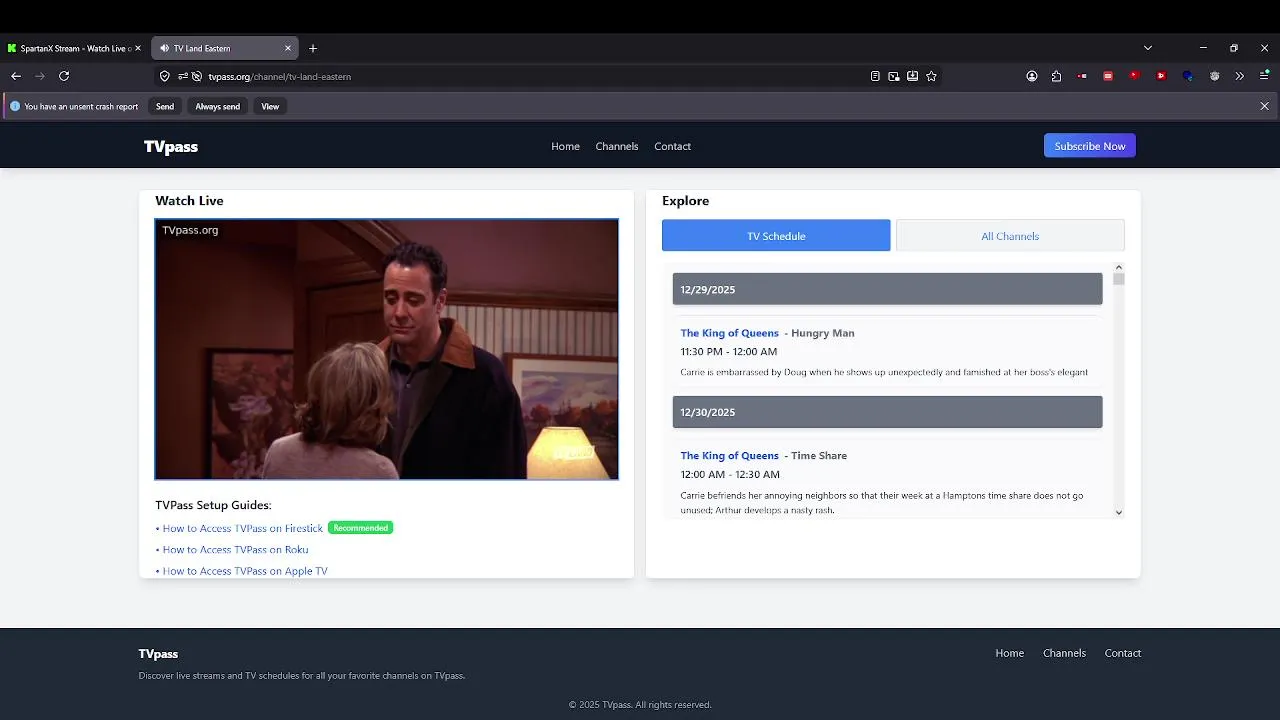Screen dimensions: 1280x720
Task: Select the TV Land Eastern tab
Action: point(225,48)
